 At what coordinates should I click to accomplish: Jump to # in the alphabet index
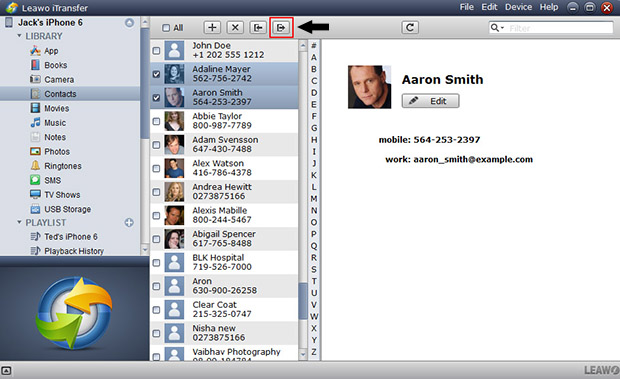[x=314, y=45]
